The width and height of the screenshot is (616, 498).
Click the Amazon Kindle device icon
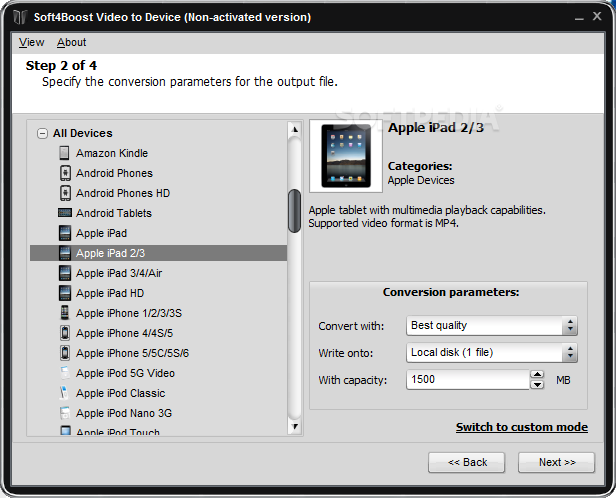(64, 153)
